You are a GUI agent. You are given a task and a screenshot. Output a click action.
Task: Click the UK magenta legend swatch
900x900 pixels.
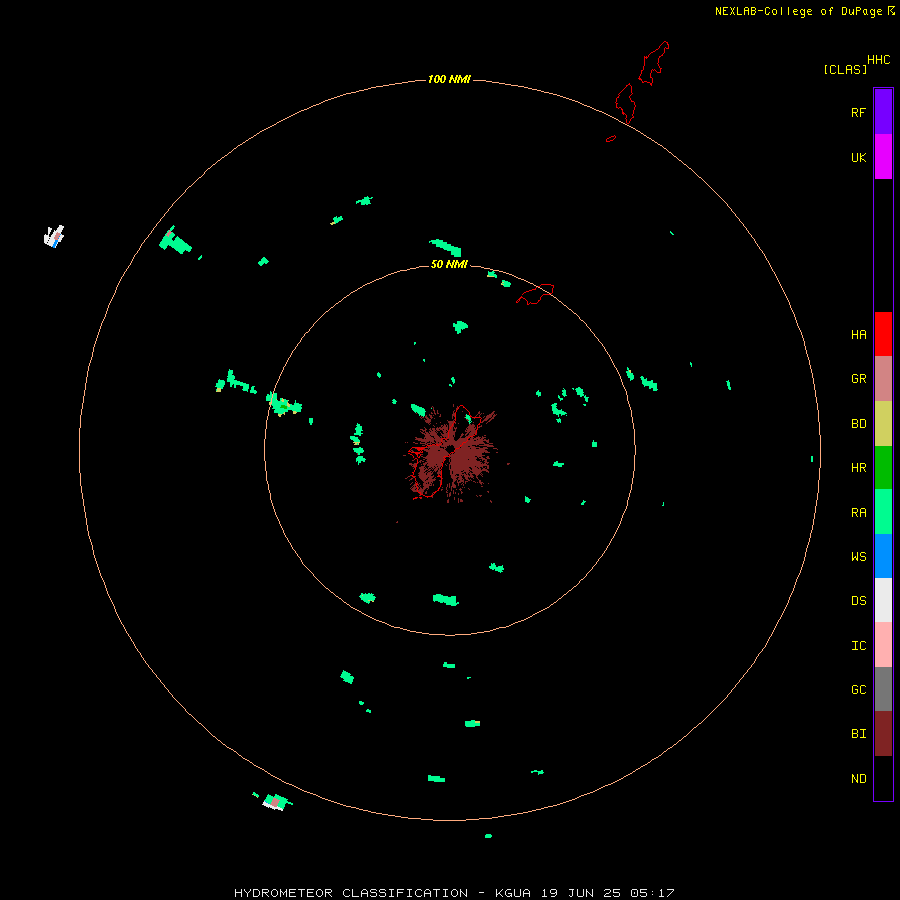tap(883, 157)
